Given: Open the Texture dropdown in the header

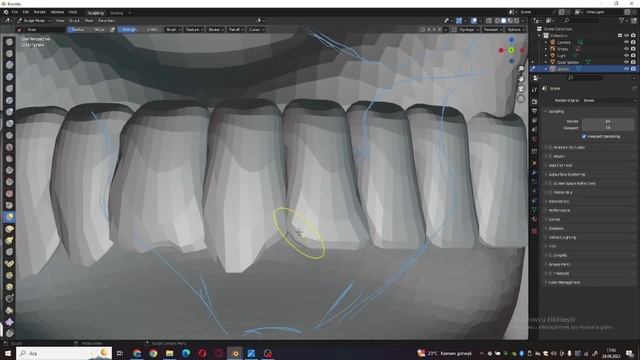Looking at the screenshot, I should tap(193, 29).
